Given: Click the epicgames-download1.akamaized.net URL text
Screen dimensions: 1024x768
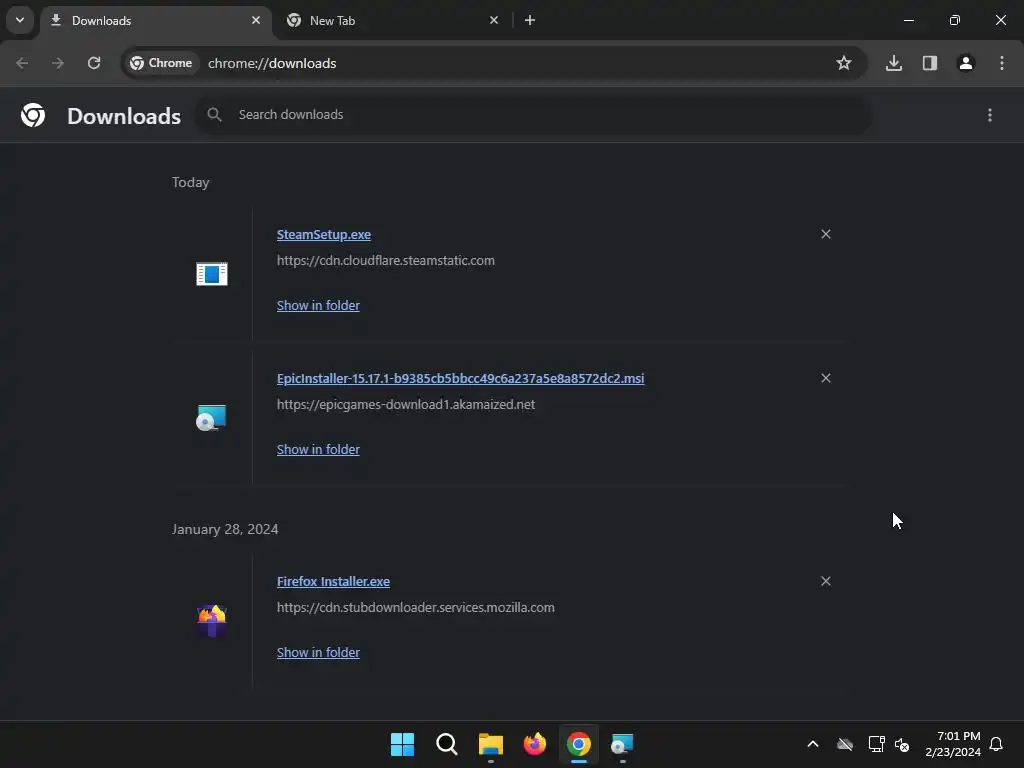Looking at the screenshot, I should 406,404.
